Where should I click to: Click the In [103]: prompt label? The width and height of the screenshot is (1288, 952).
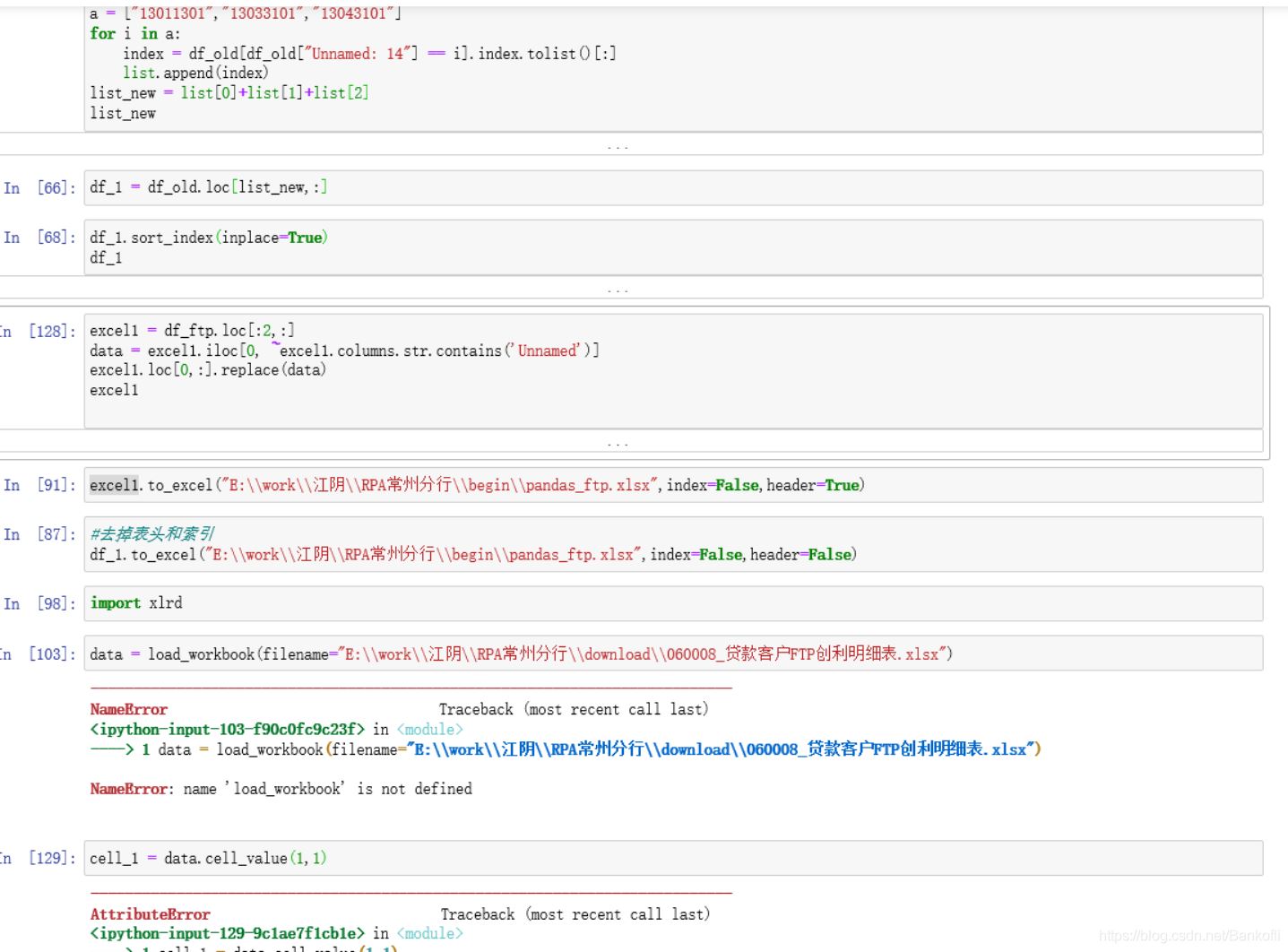(38, 654)
